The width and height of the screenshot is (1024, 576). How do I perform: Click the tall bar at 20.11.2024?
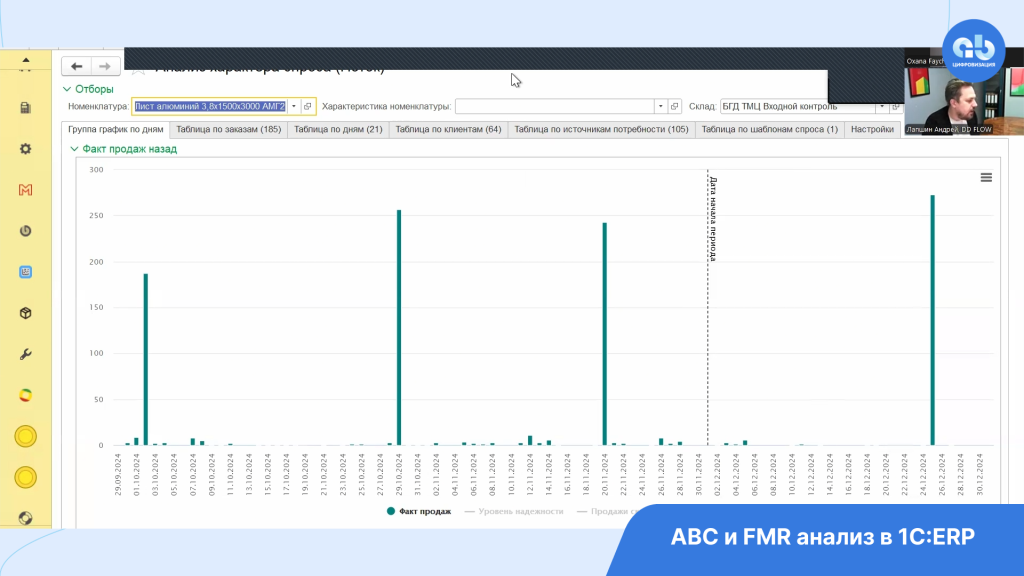605,334
